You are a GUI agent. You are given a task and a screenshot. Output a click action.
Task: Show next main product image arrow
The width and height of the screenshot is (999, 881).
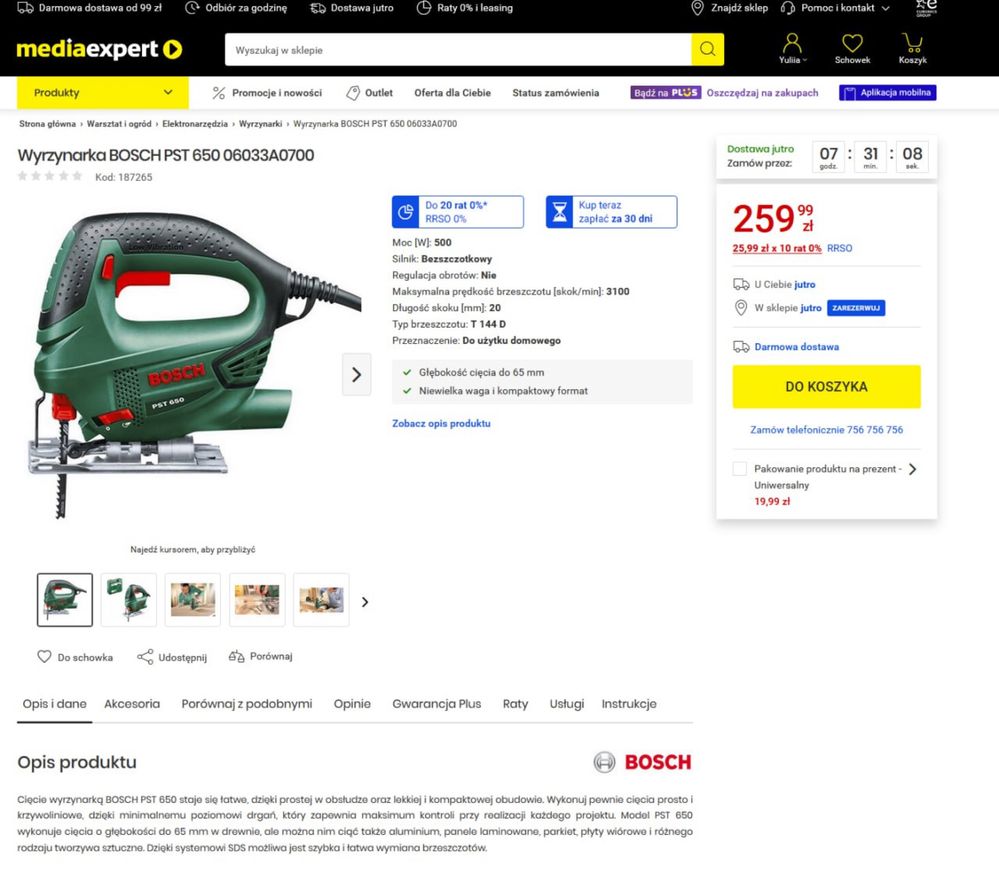357,375
